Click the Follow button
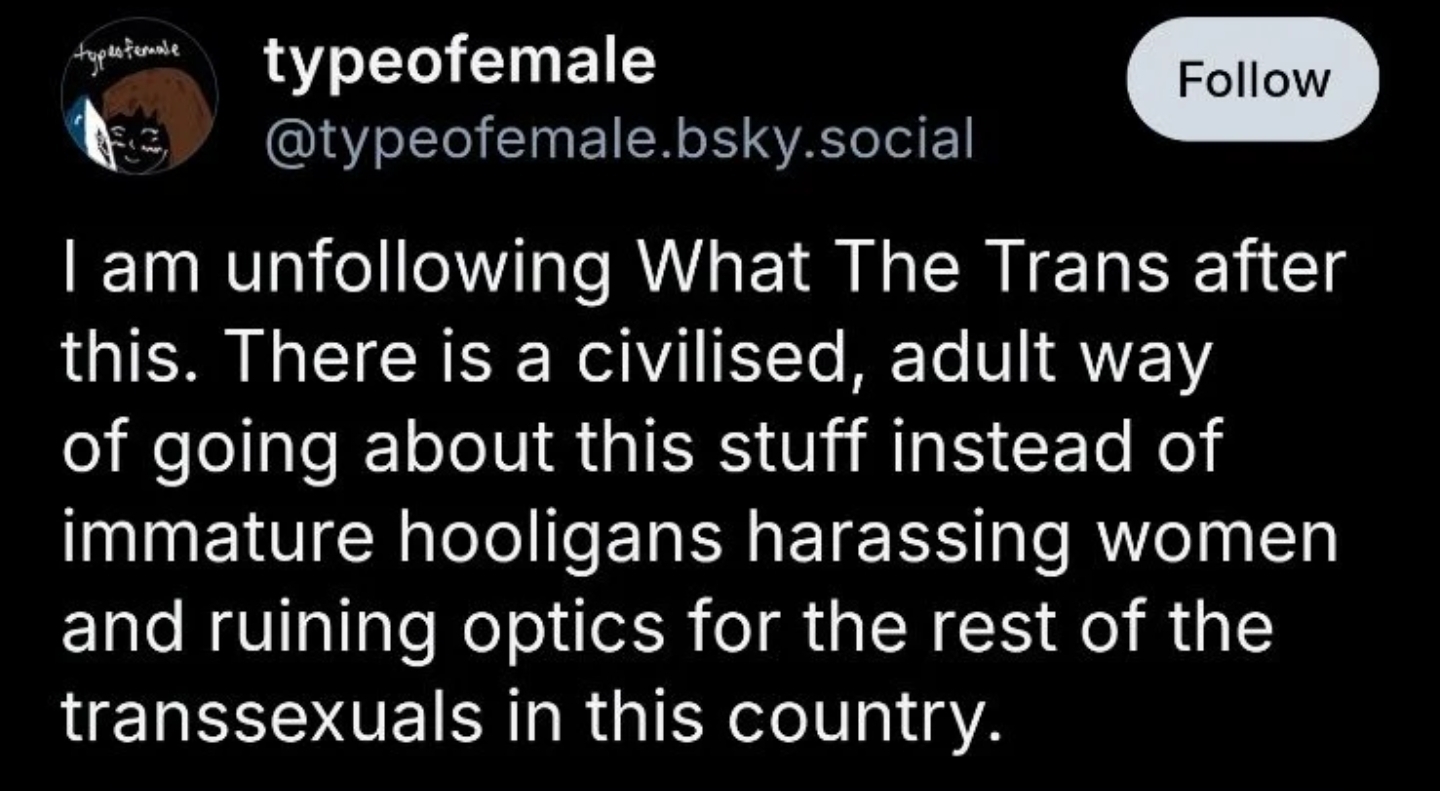 [1253, 79]
